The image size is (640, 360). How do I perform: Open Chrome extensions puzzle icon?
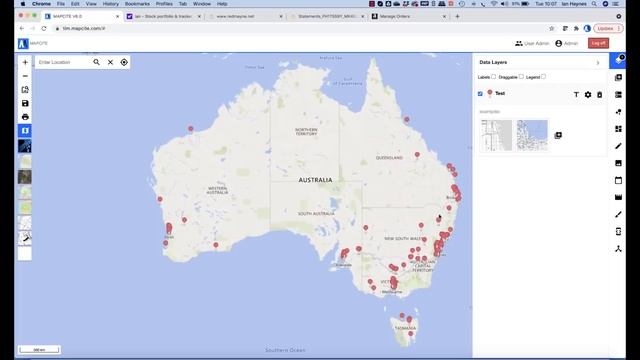(x=576, y=28)
